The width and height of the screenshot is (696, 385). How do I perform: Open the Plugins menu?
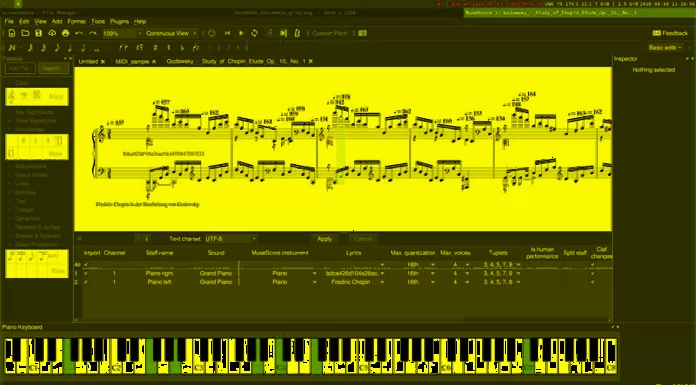[119, 21]
